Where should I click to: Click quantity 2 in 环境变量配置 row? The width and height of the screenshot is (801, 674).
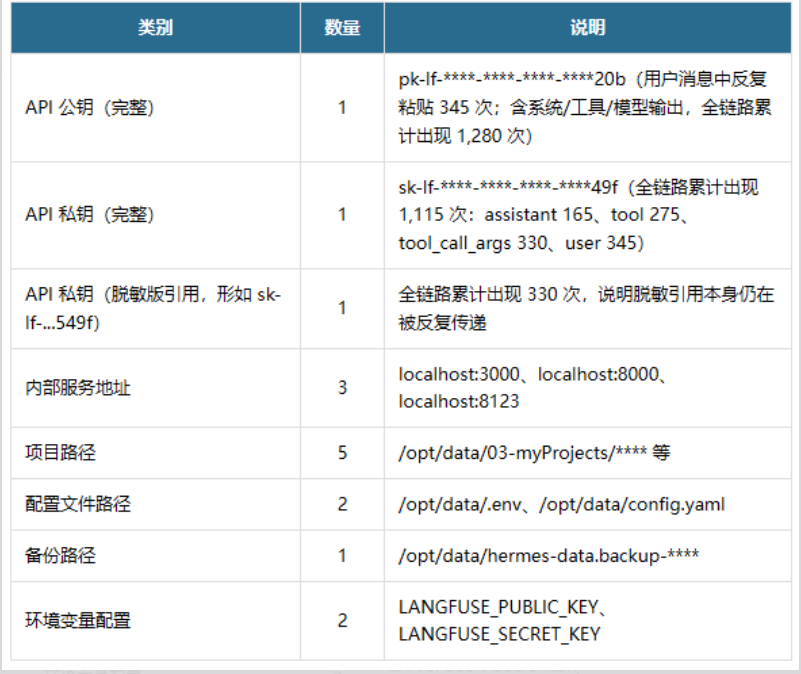click(x=342, y=620)
